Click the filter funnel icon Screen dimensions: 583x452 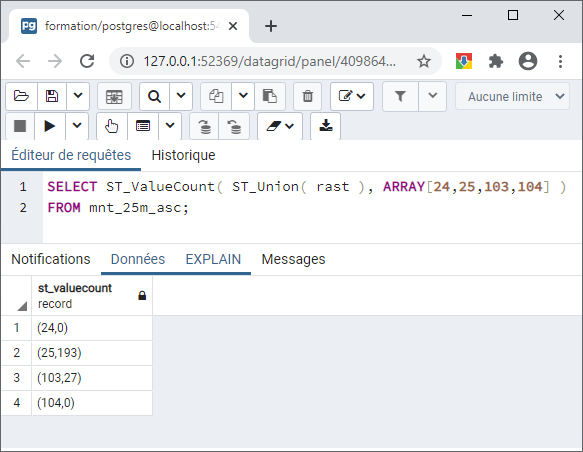pos(400,96)
